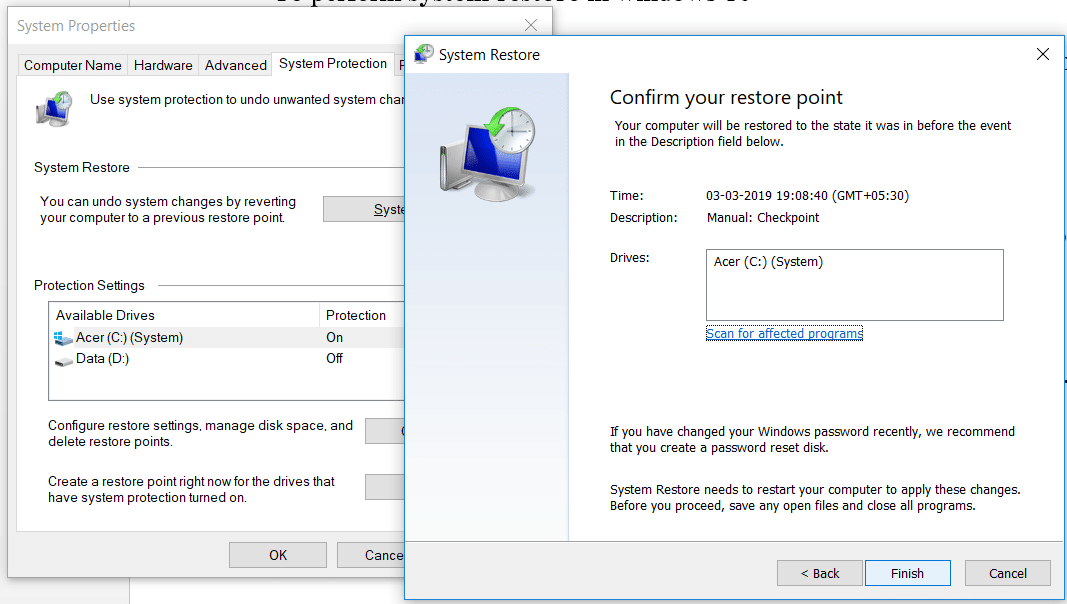Open Scan for affected programs link

point(784,333)
